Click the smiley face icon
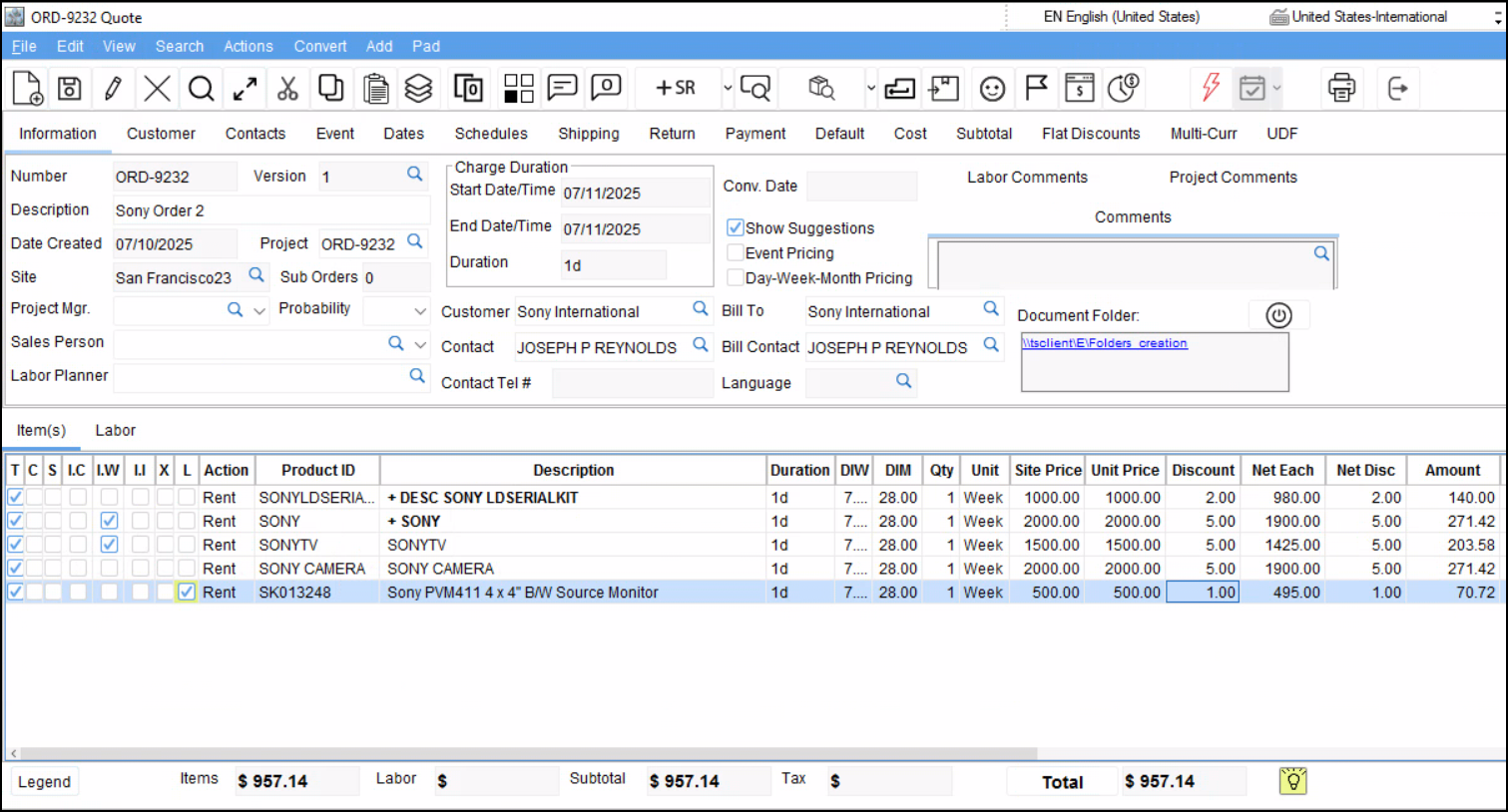 coord(992,89)
